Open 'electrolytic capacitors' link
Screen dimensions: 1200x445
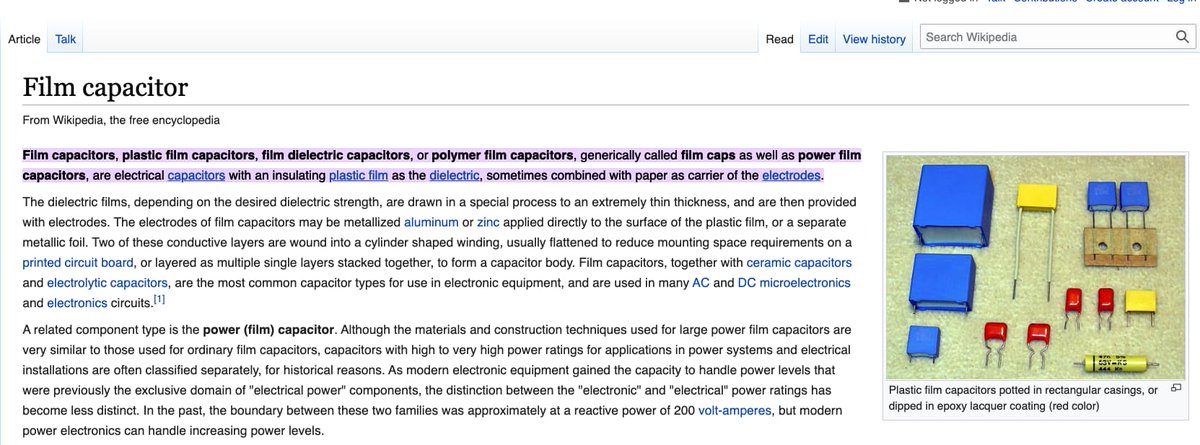pyautogui.click(x=107, y=283)
